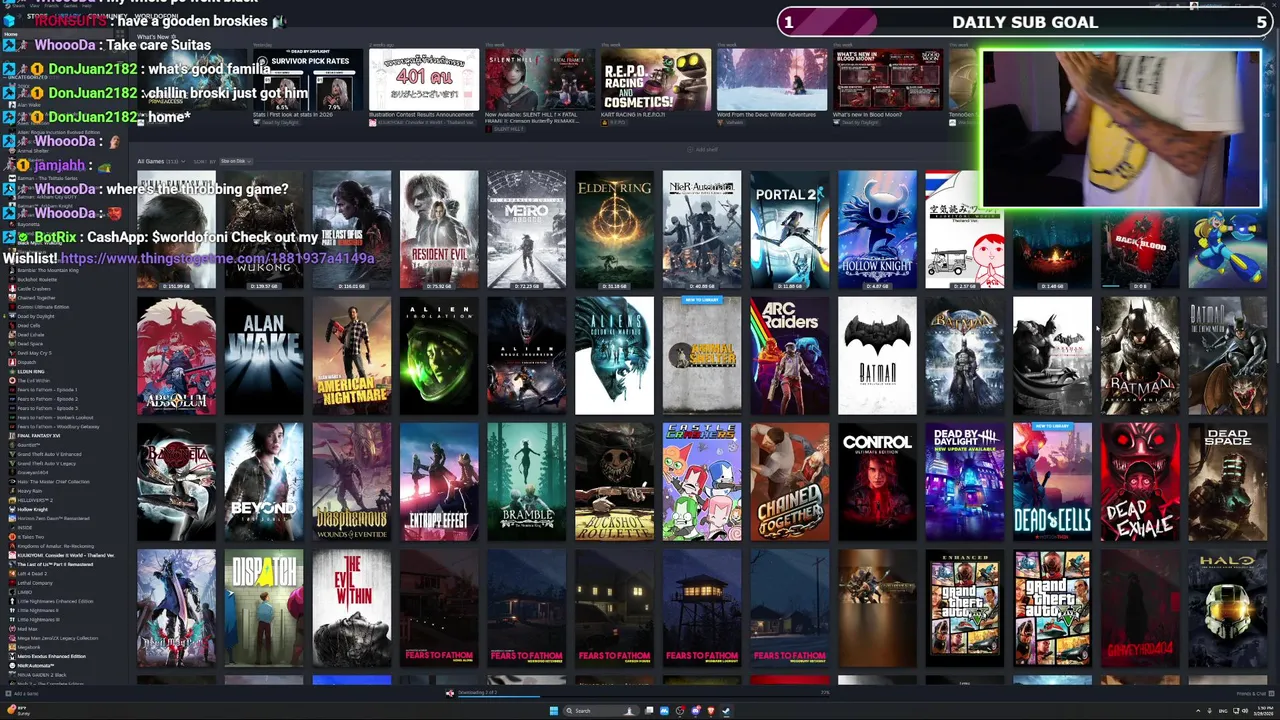Viewport: 1280px width, 720px height.
Task: Select It Takes Two in the sidebar
Action: (31, 537)
